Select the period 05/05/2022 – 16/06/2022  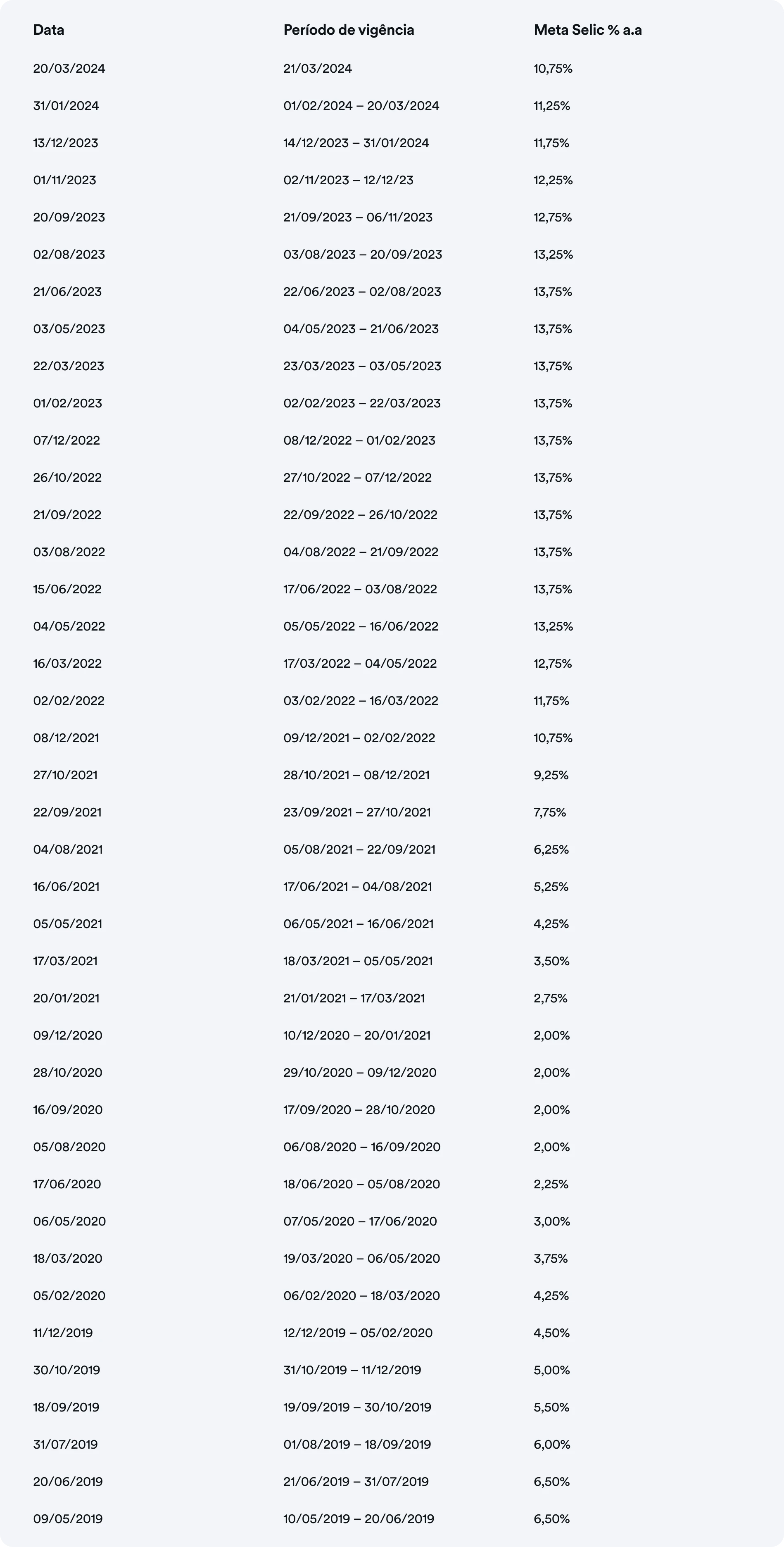pos(361,626)
